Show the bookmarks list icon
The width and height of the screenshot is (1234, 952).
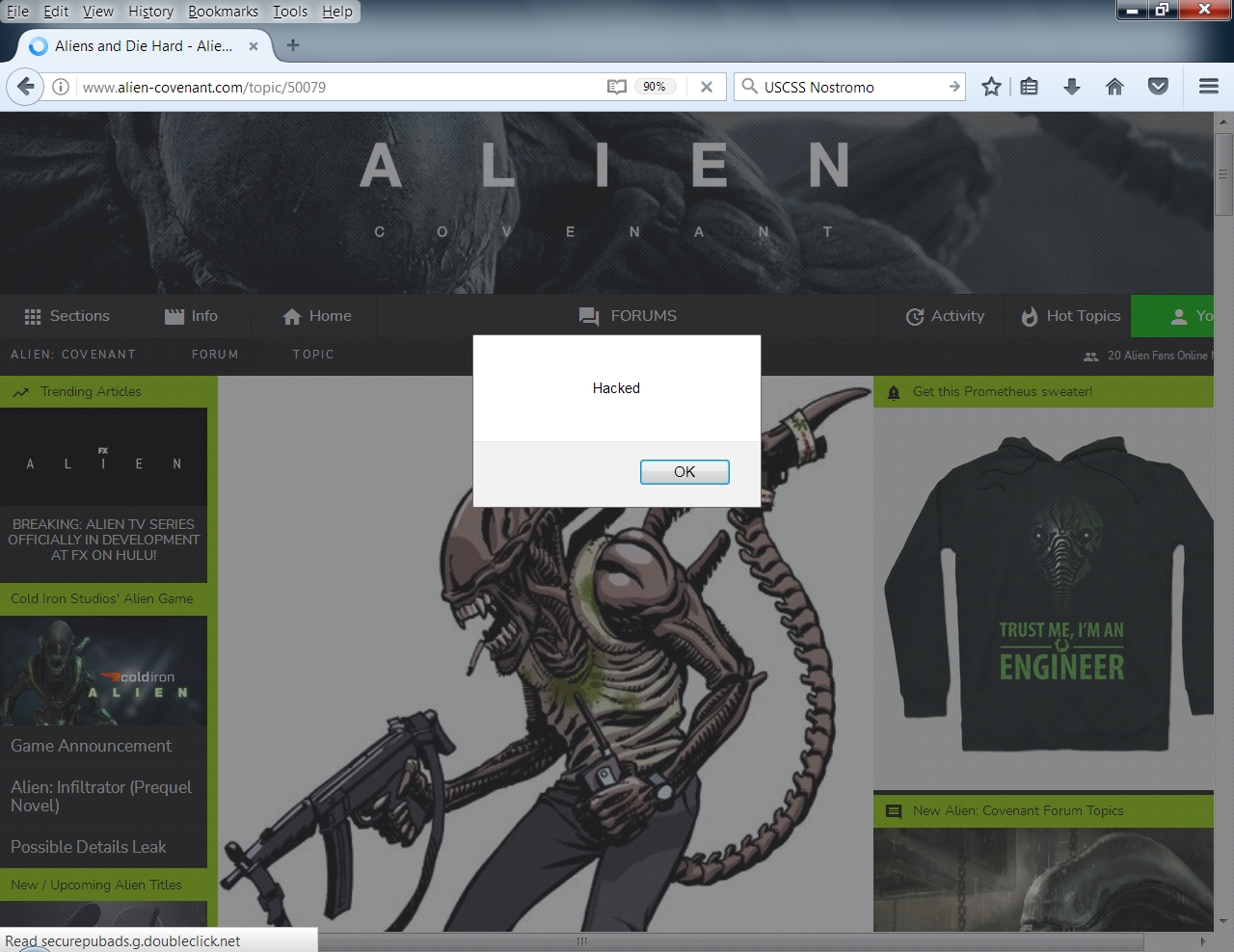click(x=1030, y=87)
